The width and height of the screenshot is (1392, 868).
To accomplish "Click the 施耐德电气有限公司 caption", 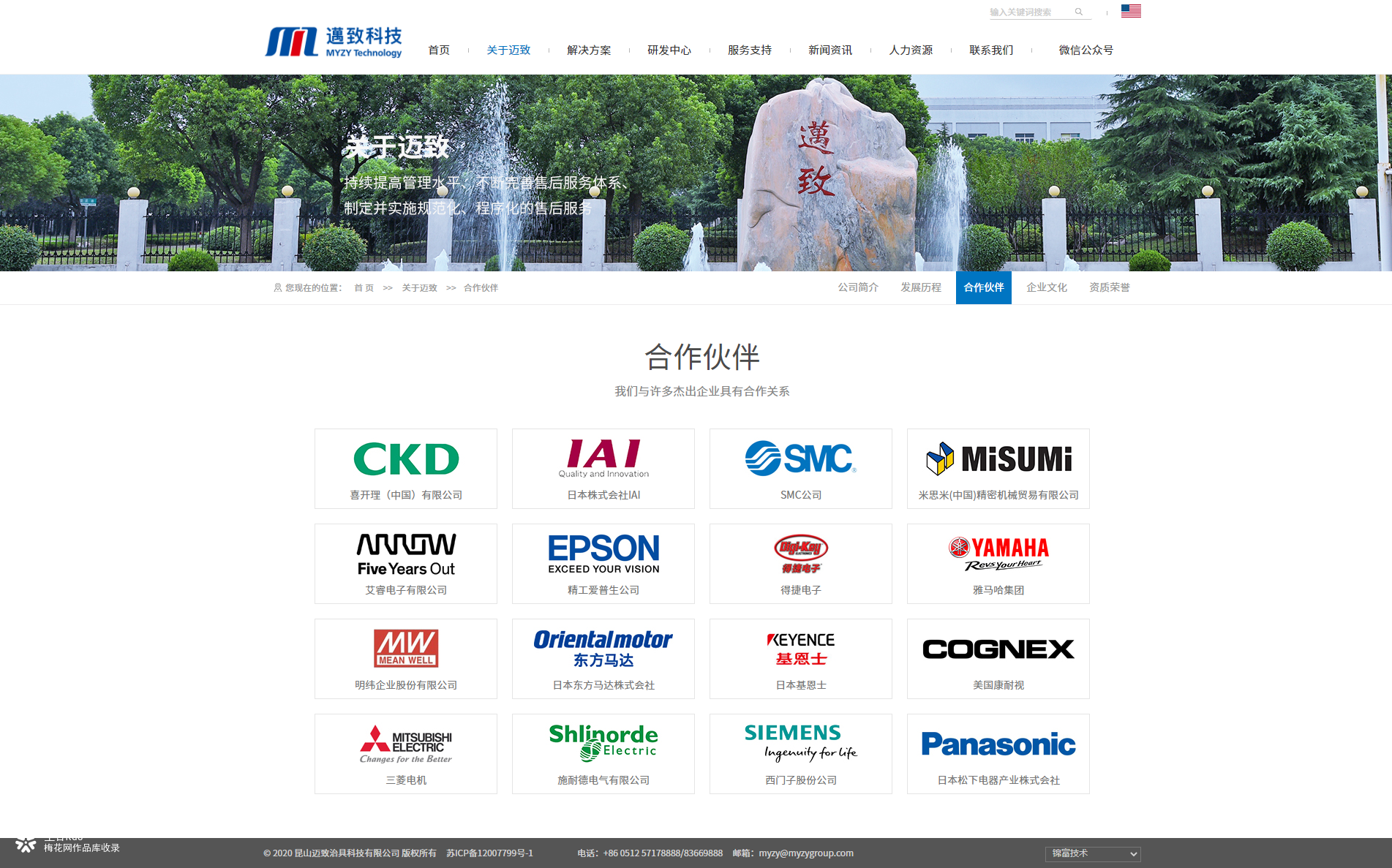I will point(603,780).
